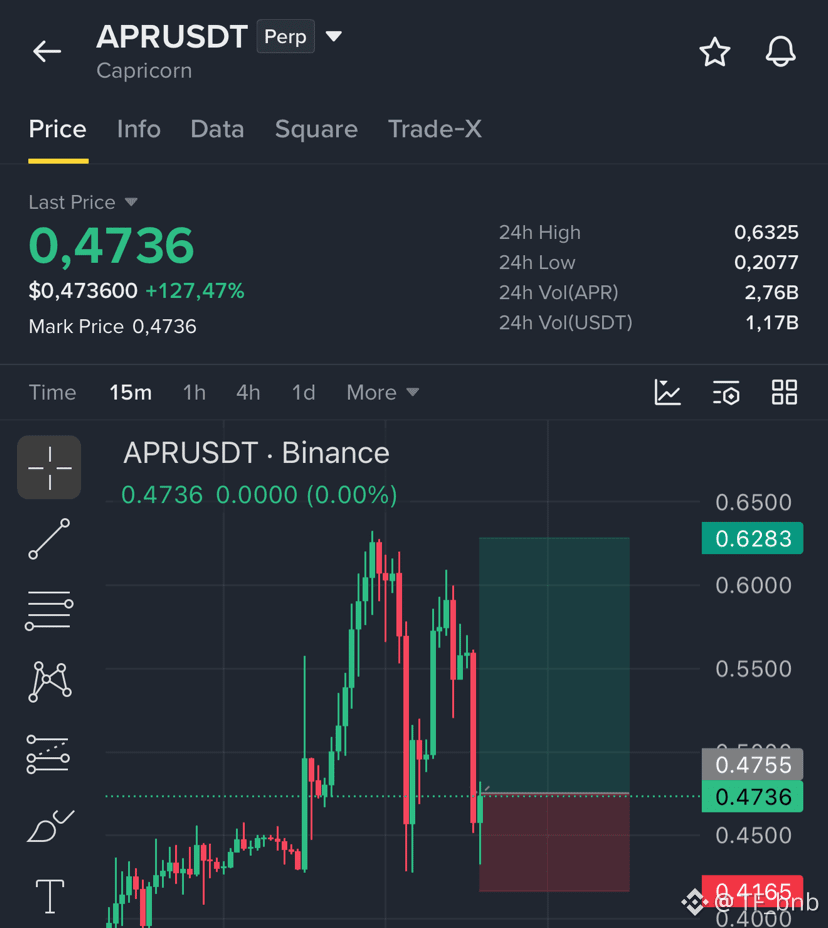Click the red stop-loss zone
The width and height of the screenshot is (828, 928).
[554, 842]
